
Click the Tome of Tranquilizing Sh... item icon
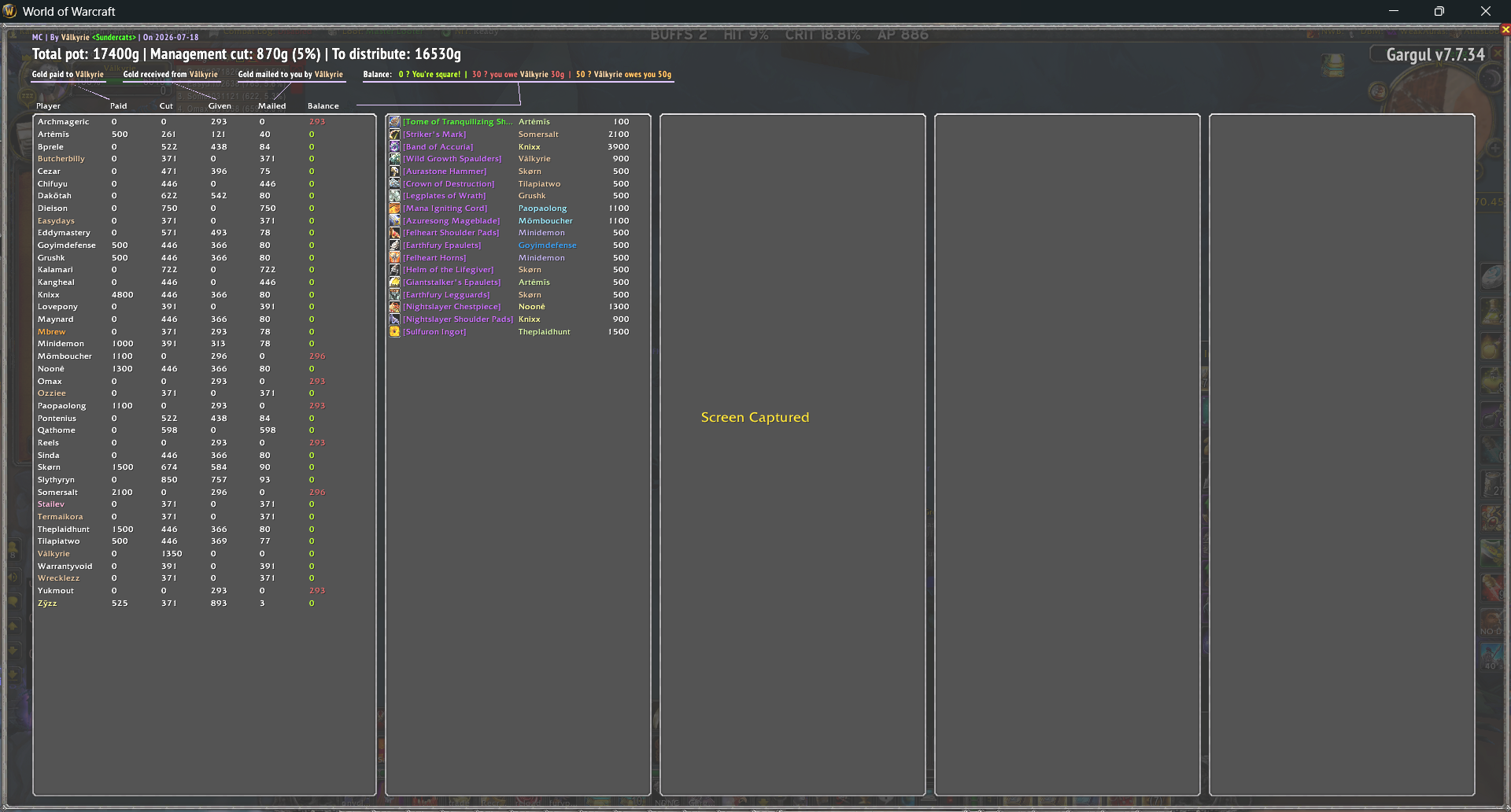click(394, 122)
